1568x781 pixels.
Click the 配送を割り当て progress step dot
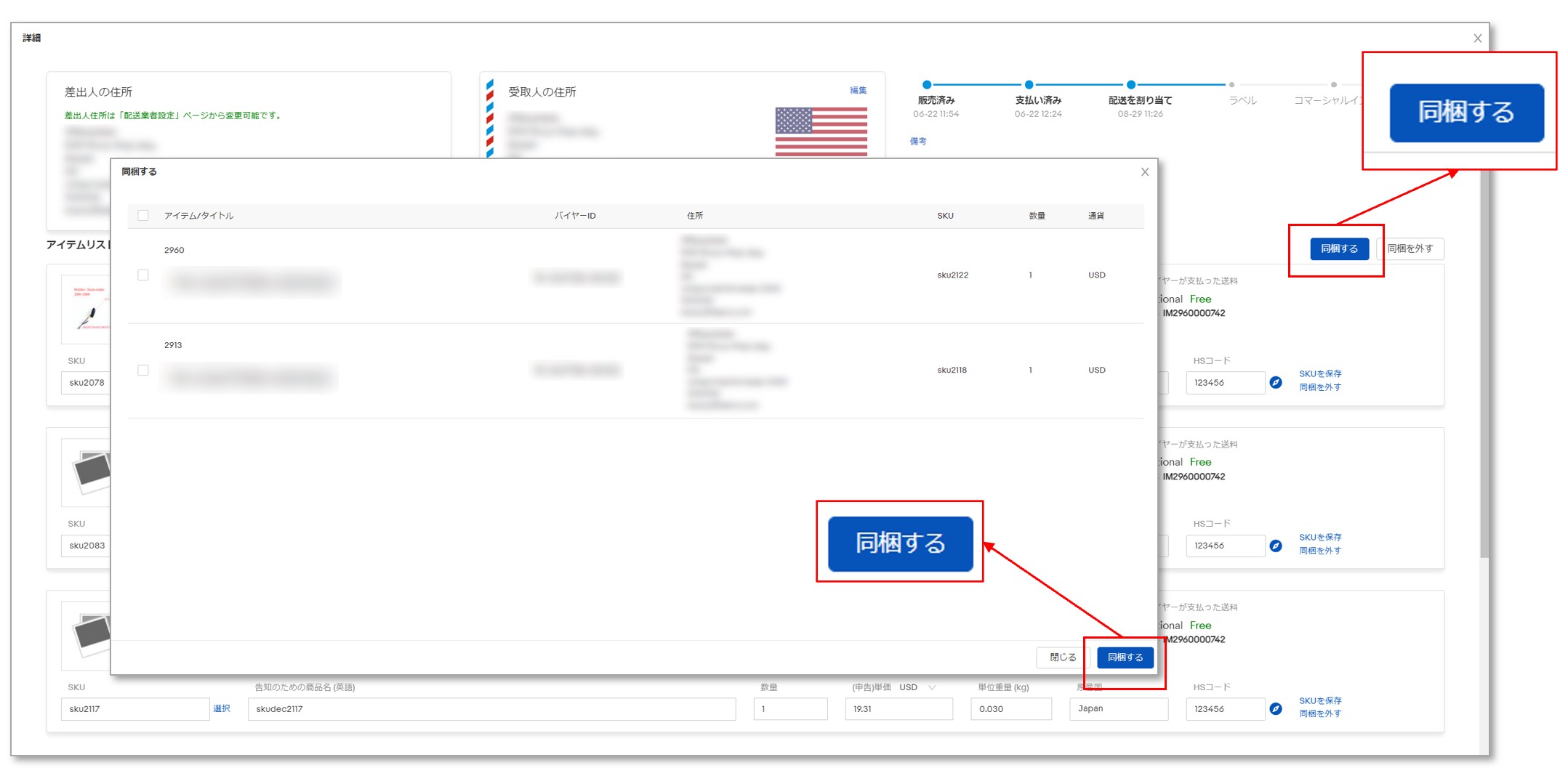[x=1130, y=85]
